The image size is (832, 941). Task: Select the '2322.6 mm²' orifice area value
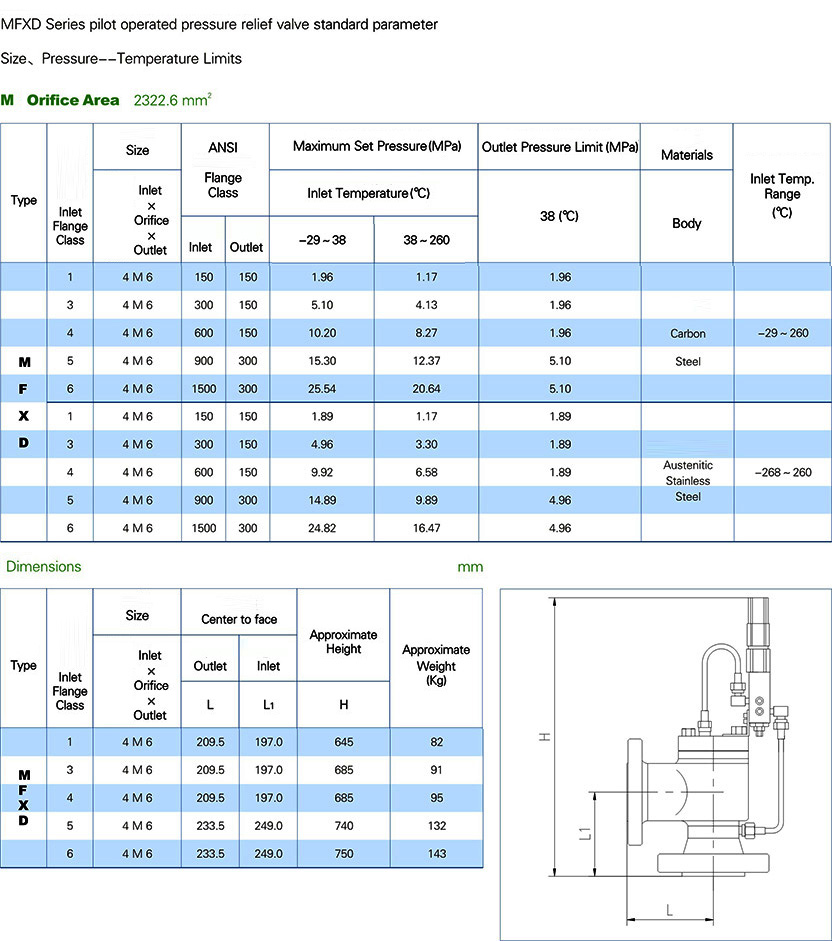click(x=172, y=100)
